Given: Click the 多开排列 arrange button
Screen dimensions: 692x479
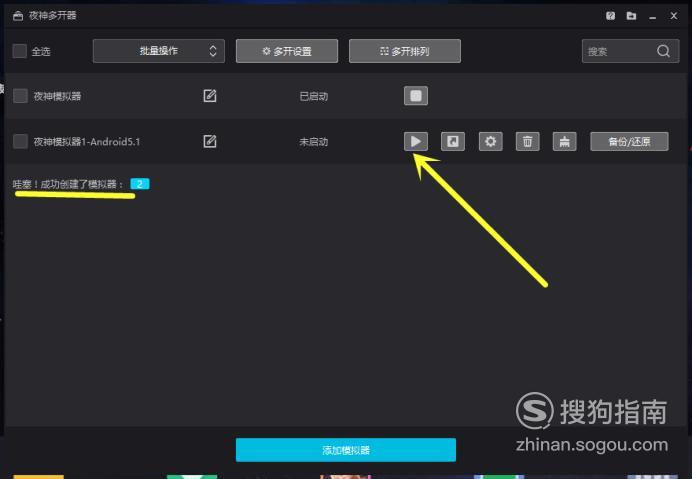Looking at the screenshot, I should coord(405,51).
